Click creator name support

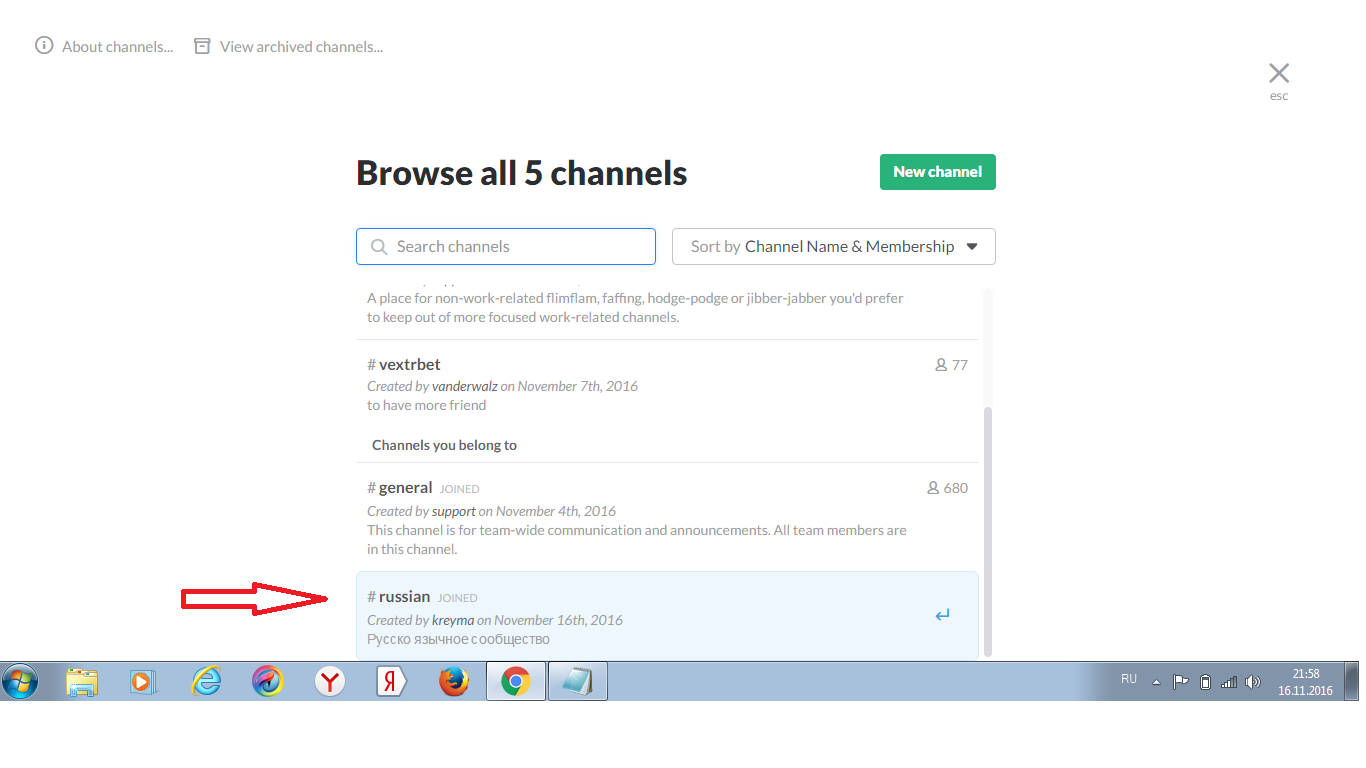pyautogui.click(x=454, y=511)
